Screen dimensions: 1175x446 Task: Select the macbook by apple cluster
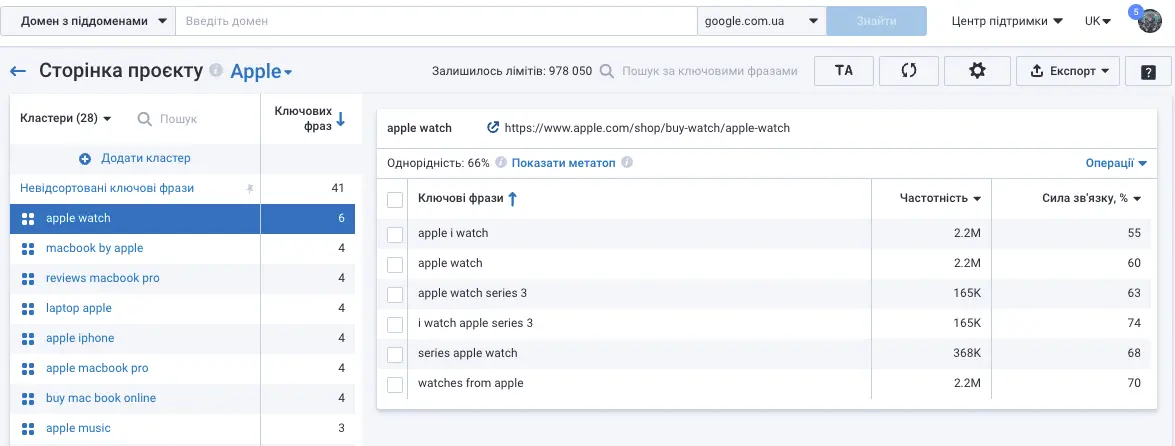[95, 248]
